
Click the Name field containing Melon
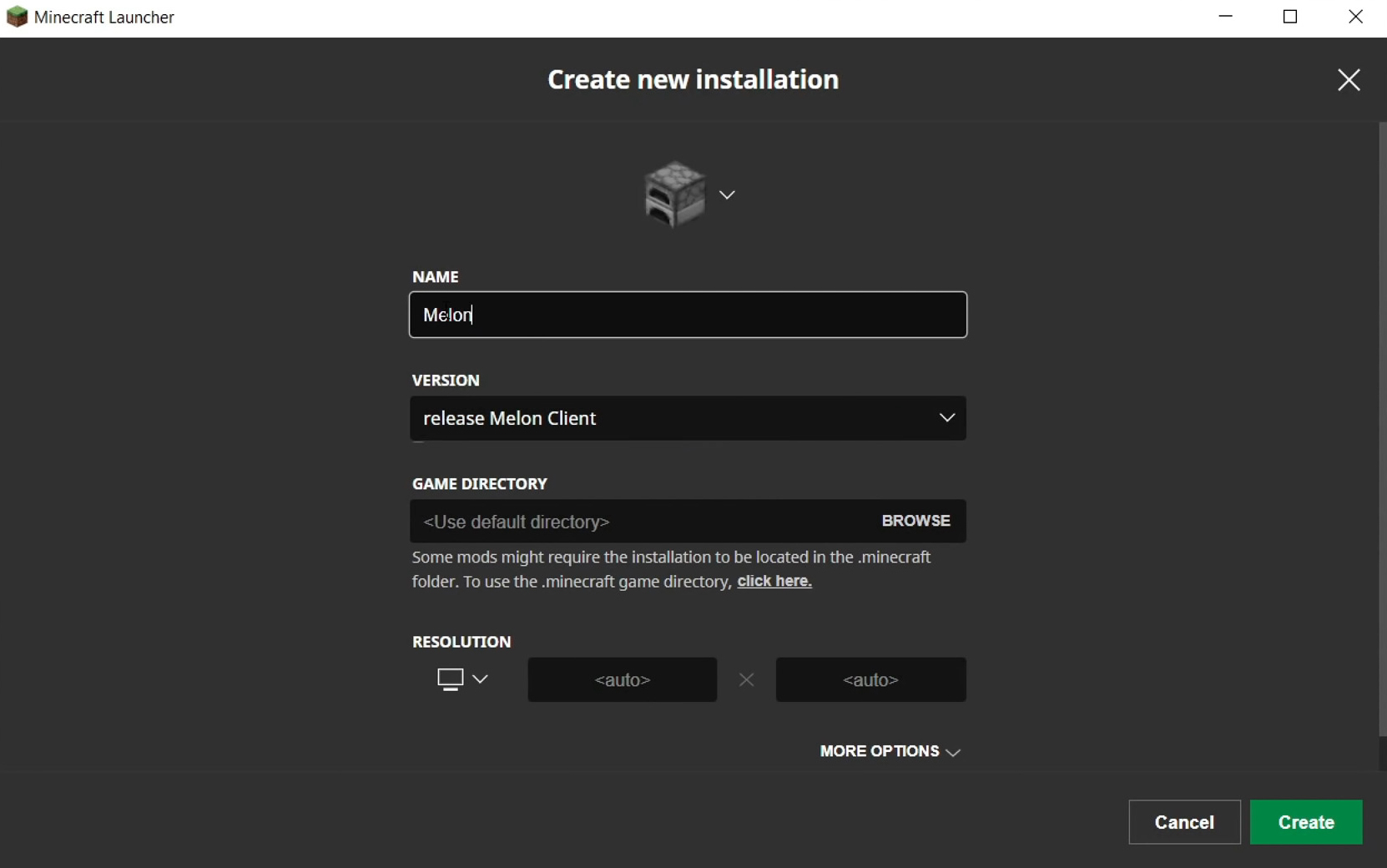coord(688,315)
